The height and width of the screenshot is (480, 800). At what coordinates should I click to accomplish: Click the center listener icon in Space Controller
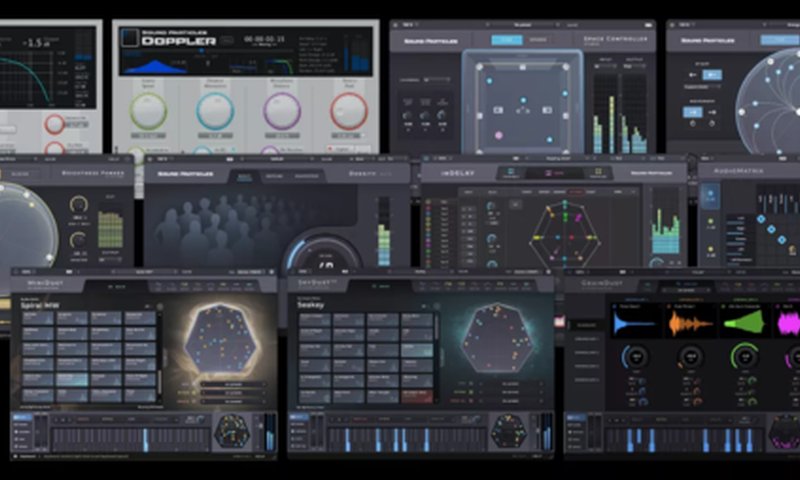click(x=523, y=111)
